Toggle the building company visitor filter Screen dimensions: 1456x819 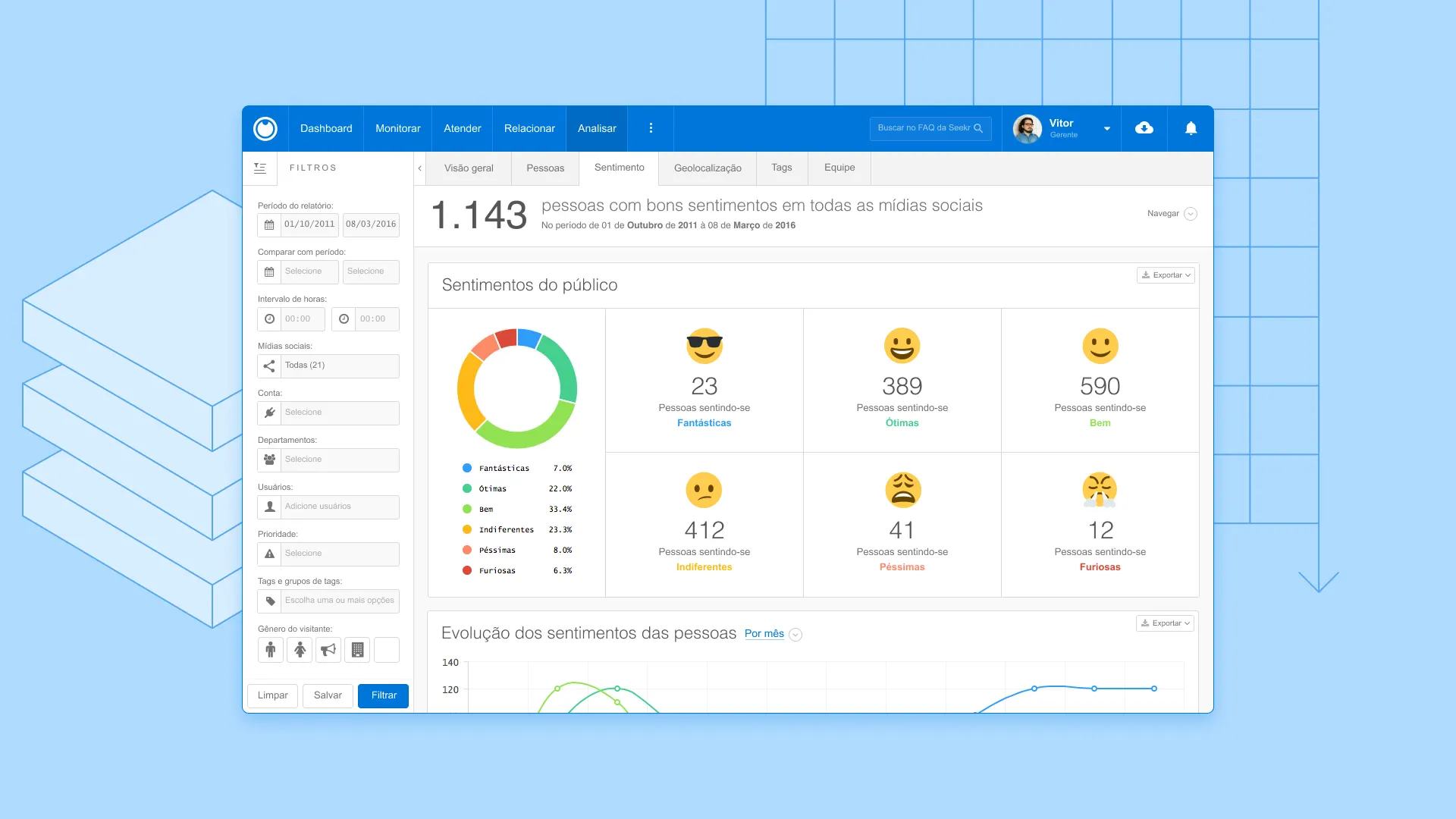pyautogui.click(x=357, y=650)
